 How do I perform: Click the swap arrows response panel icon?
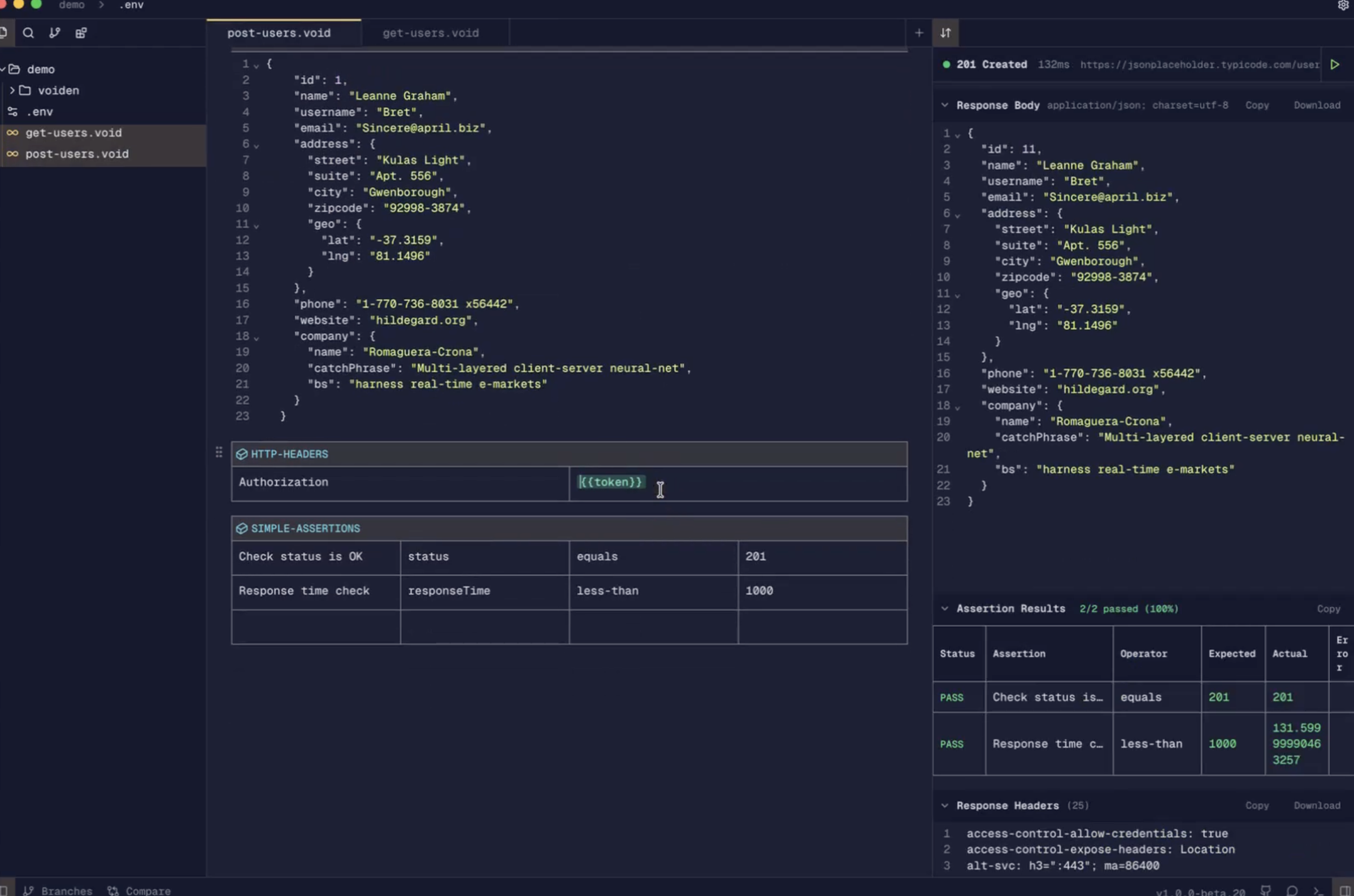(x=945, y=33)
